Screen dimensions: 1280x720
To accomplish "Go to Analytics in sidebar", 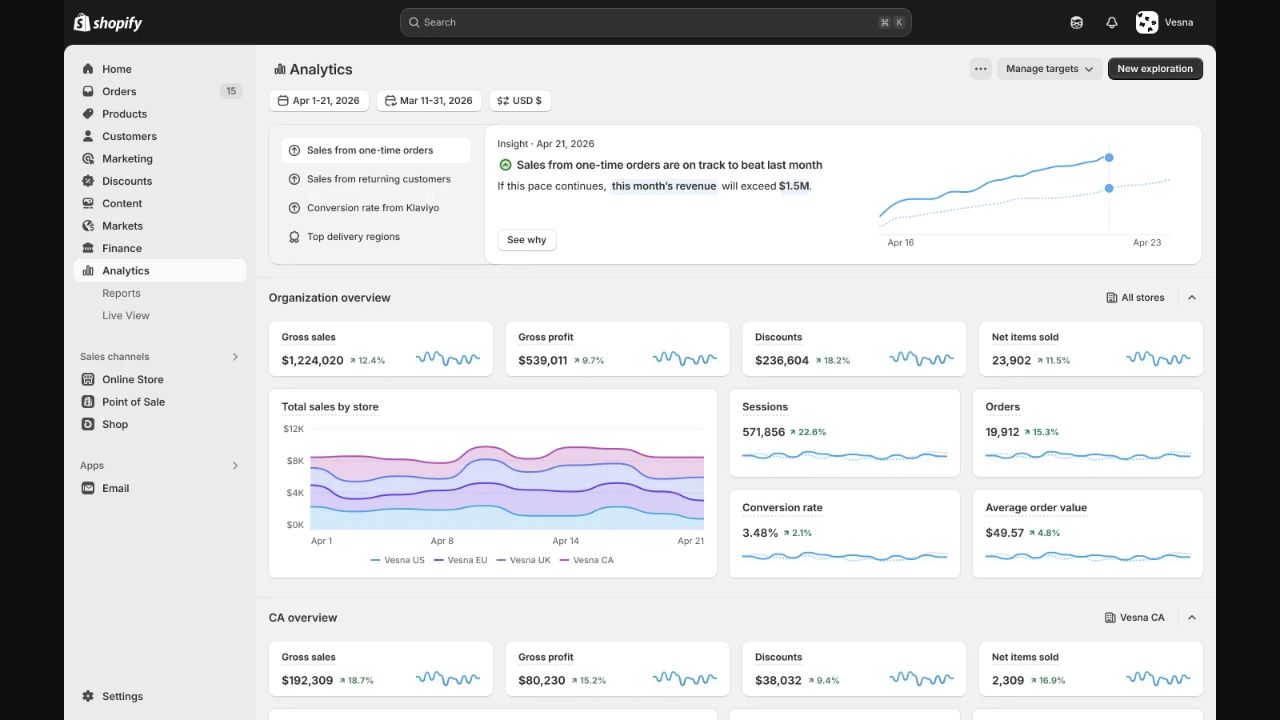I will [160, 271].
